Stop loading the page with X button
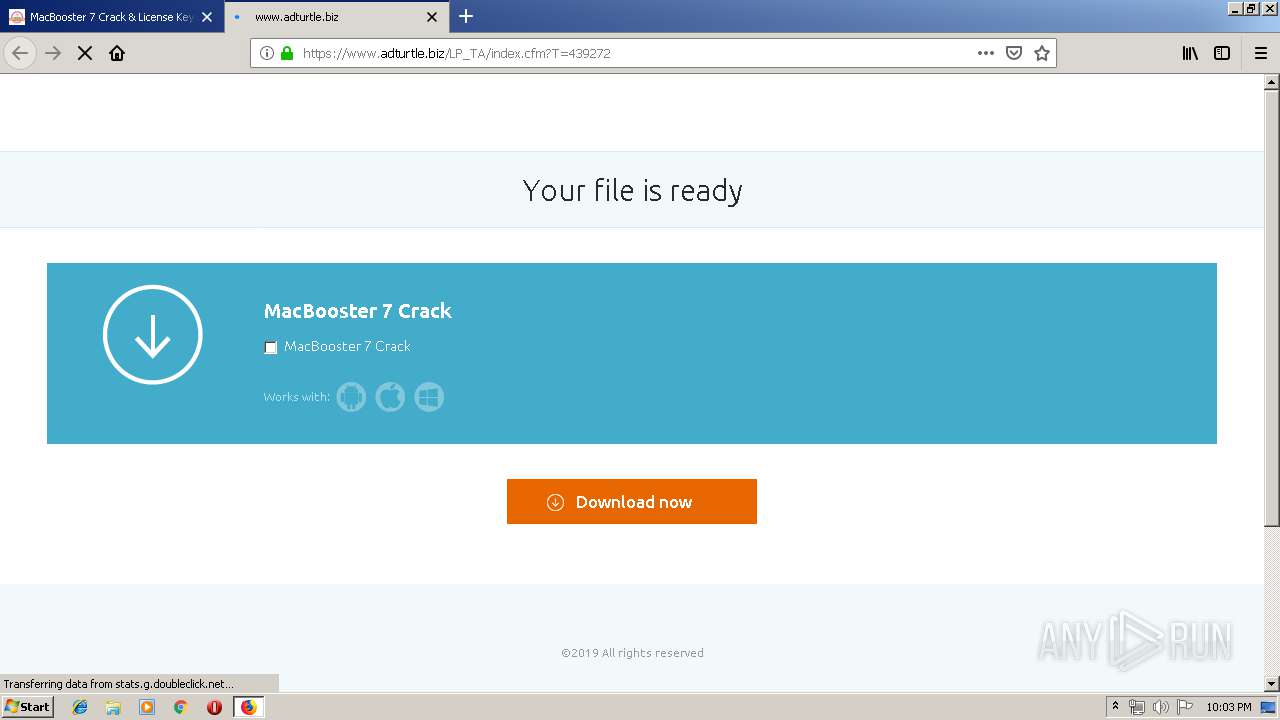Viewport: 1280px width, 720px height. click(85, 53)
